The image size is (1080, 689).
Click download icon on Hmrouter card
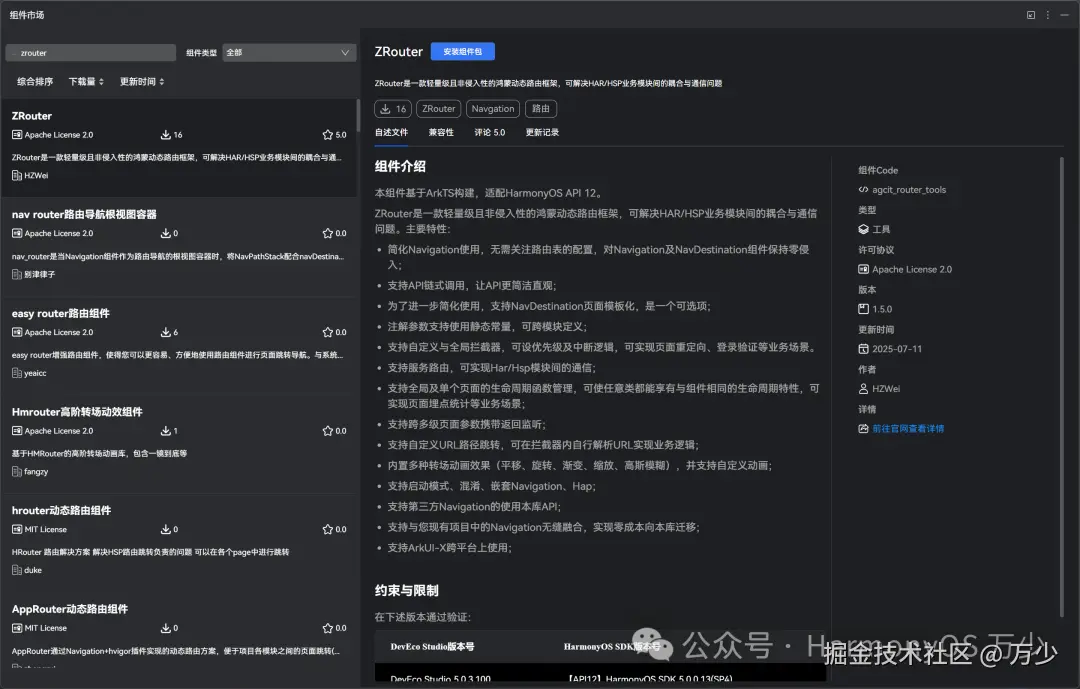[166, 431]
